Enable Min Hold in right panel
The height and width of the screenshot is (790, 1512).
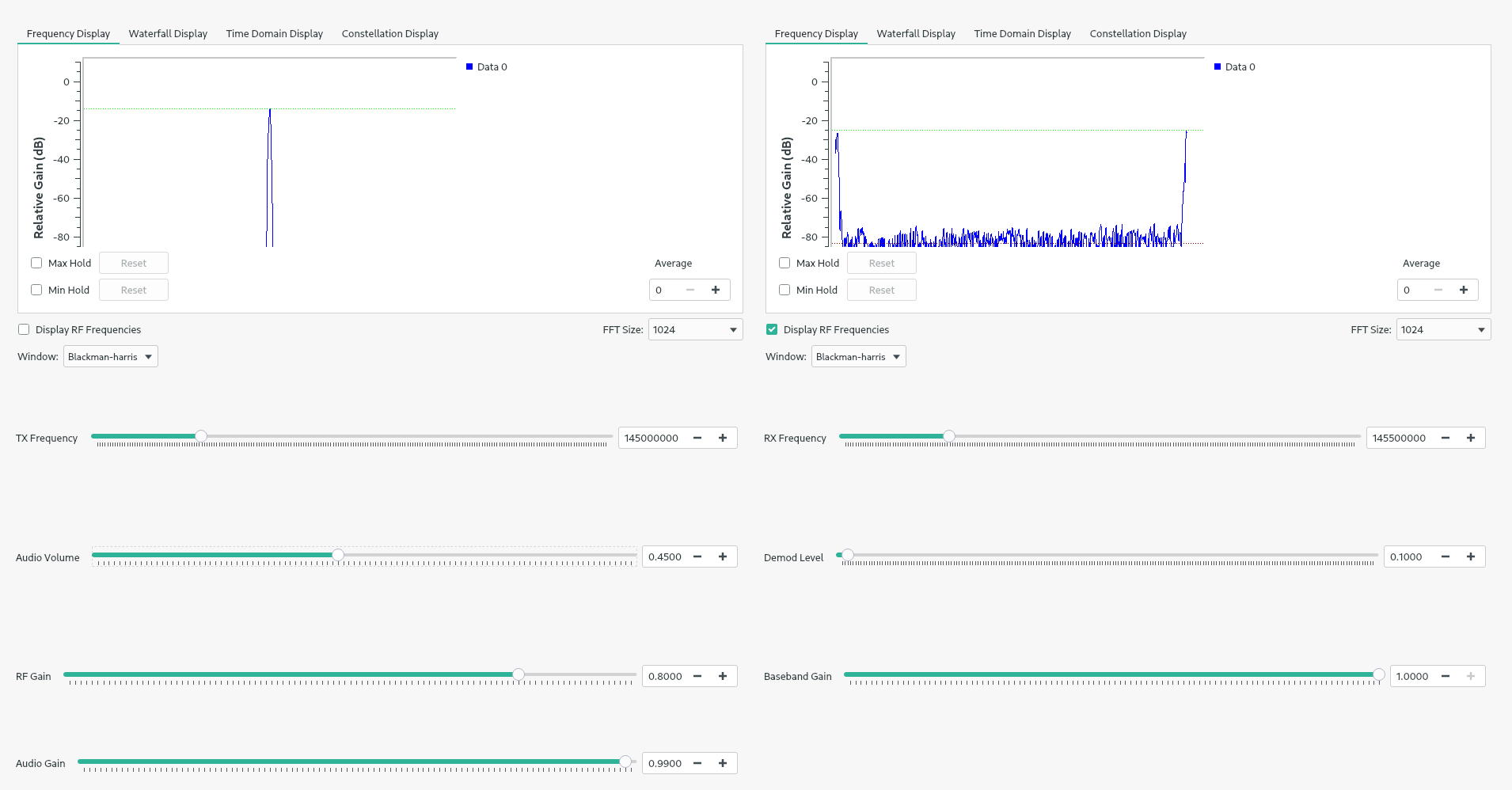click(x=784, y=290)
